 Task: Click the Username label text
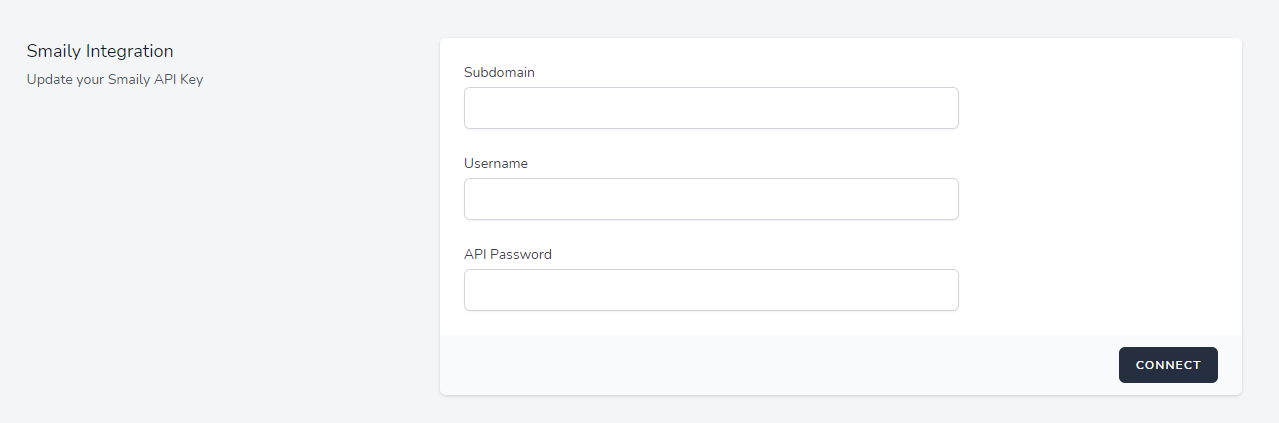[496, 163]
